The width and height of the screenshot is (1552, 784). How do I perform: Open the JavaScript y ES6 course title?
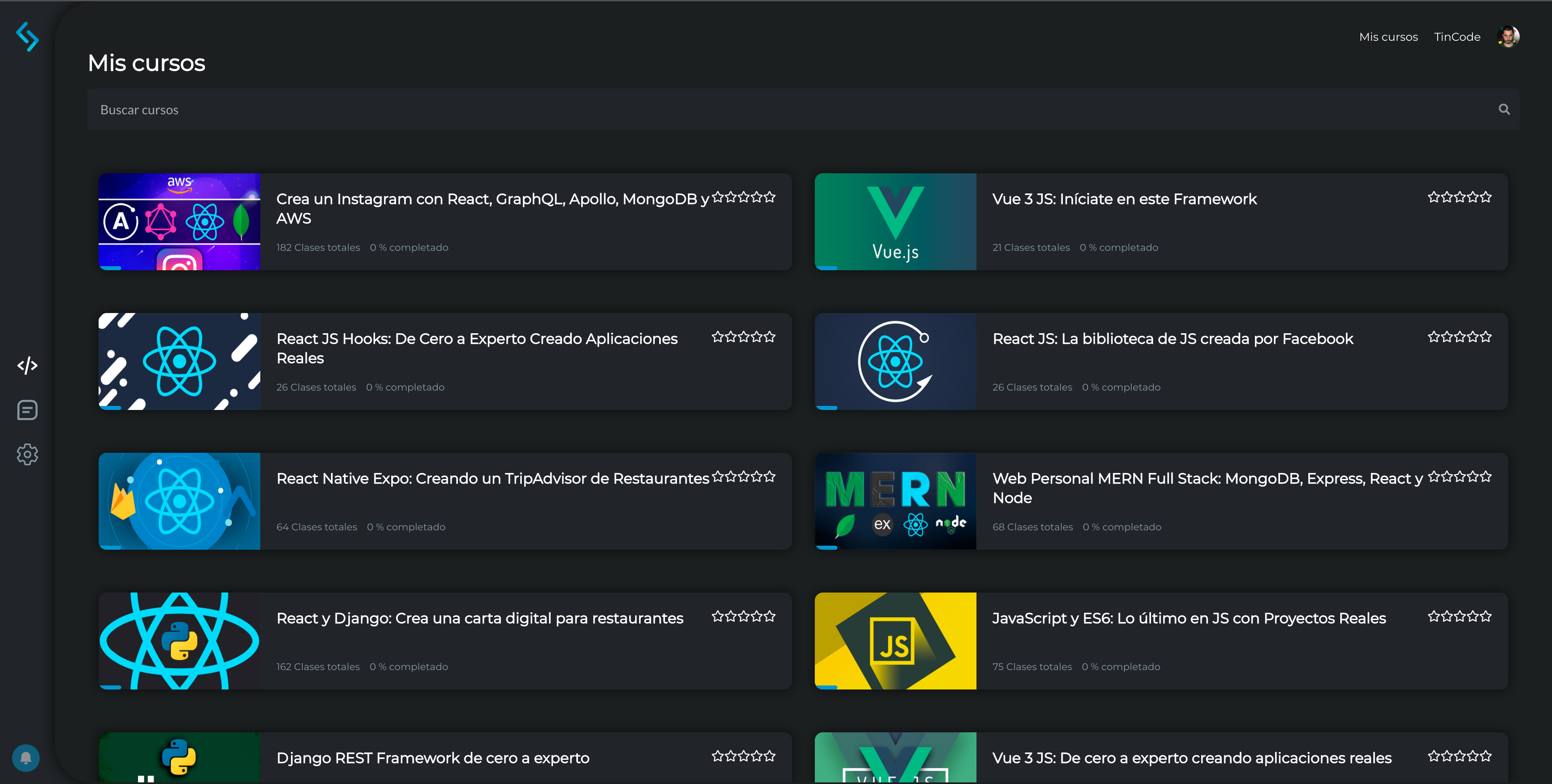click(1189, 618)
